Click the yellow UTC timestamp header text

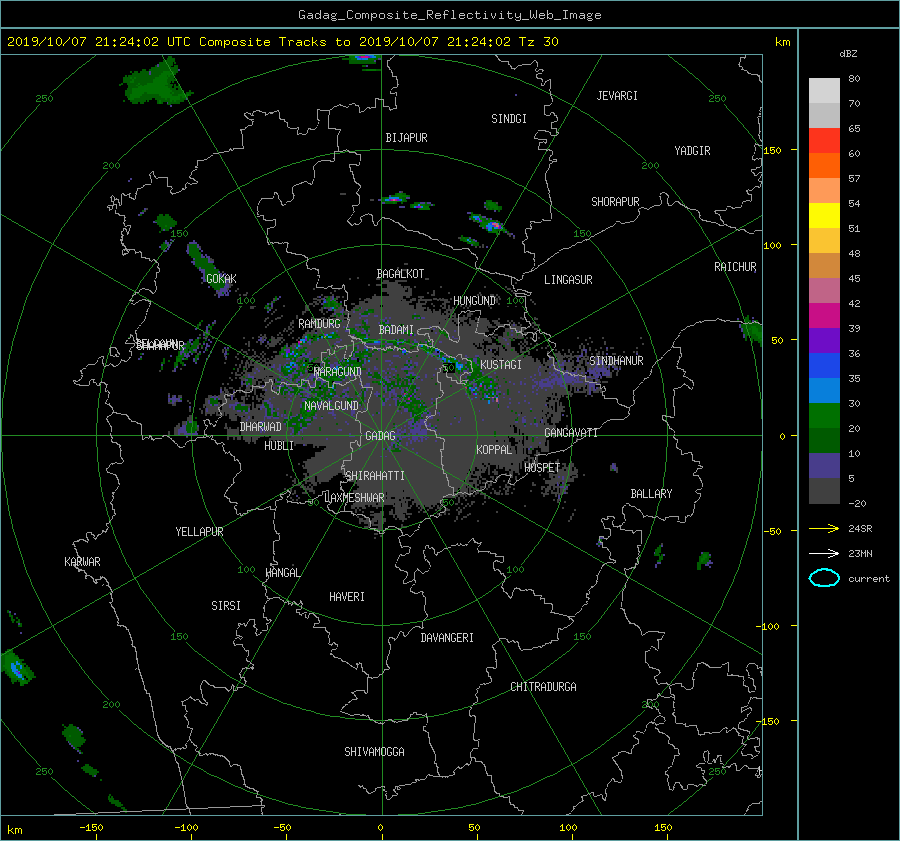click(282, 42)
